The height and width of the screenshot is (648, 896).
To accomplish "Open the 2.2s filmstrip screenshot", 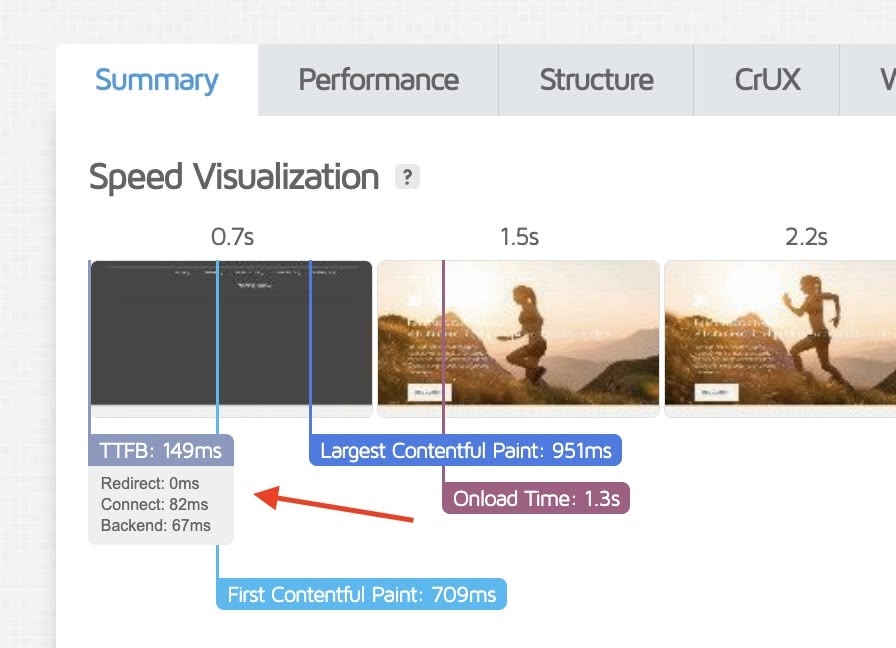I will point(780,338).
